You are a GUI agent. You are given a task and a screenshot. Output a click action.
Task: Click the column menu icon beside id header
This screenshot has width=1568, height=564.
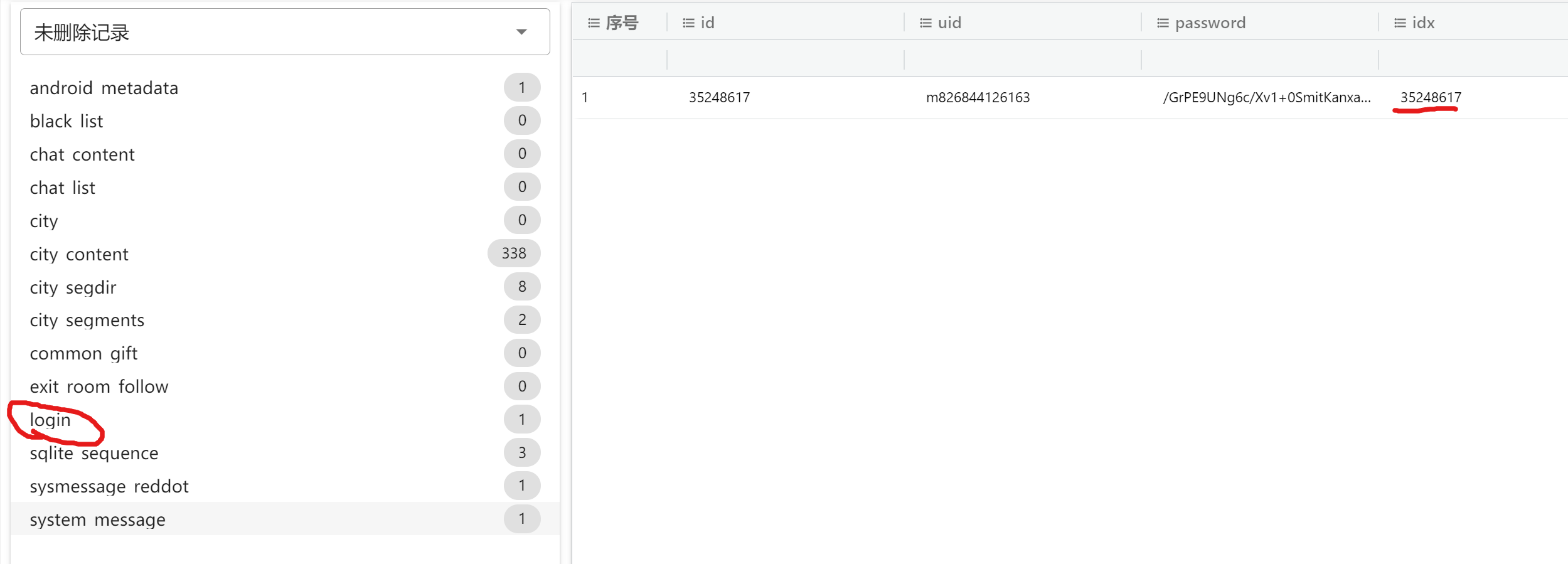(x=688, y=23)
